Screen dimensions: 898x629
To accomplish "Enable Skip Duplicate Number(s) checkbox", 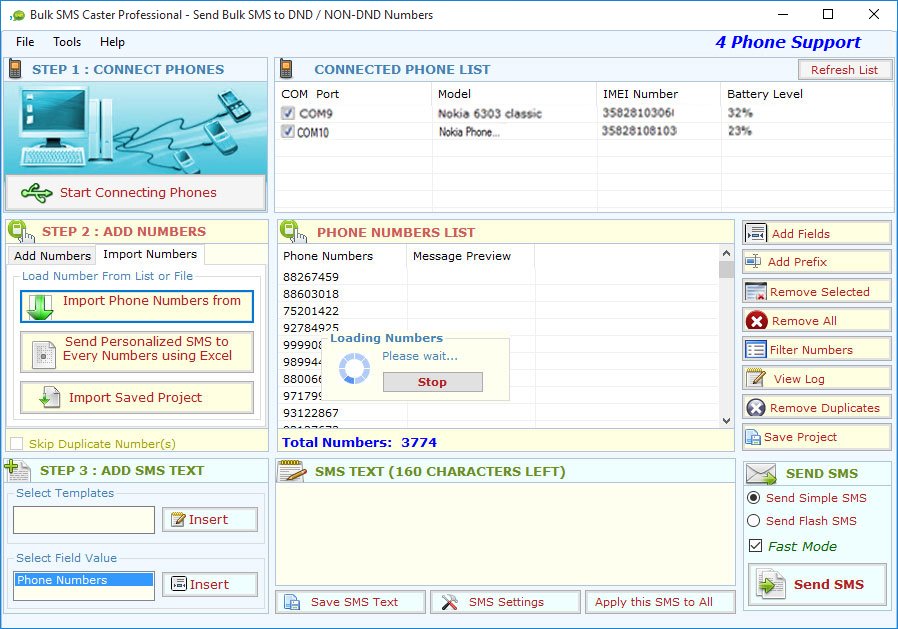I will click(x=17, y=444).
